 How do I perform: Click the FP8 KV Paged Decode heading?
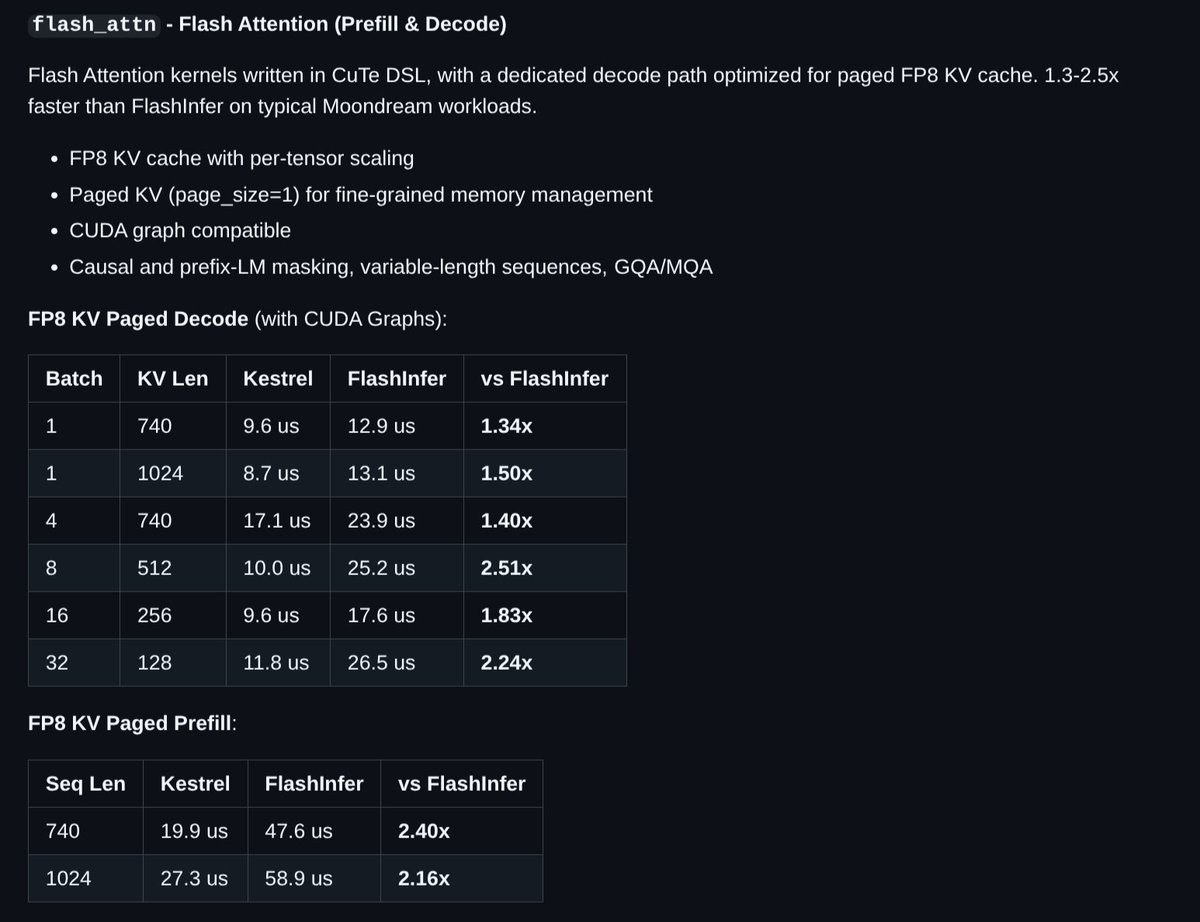coord(138,319)
